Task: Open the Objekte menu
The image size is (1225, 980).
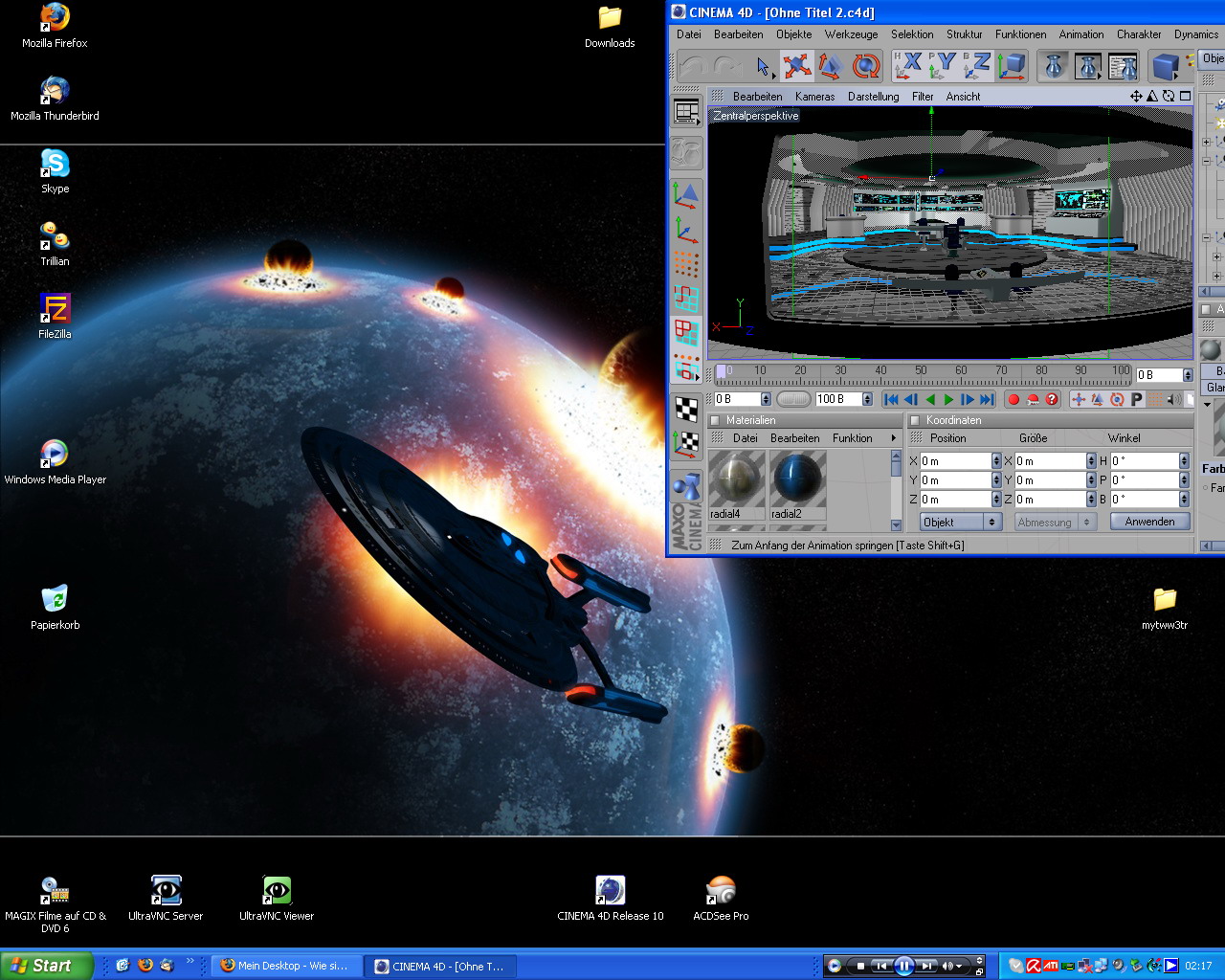Action: tap(793, 34)
